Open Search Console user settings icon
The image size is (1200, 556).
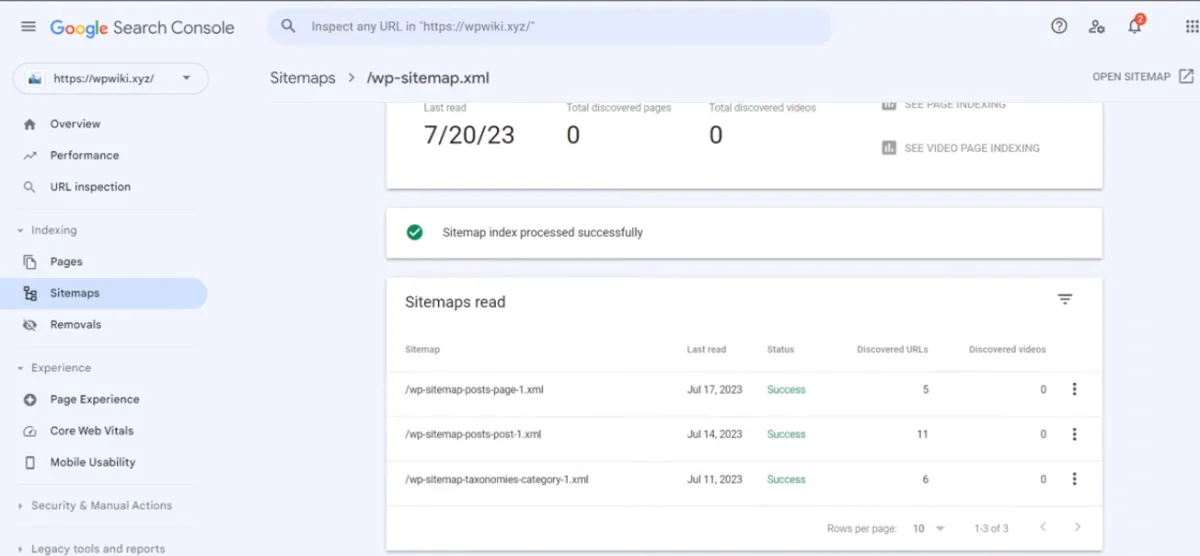coord(1097,27)
